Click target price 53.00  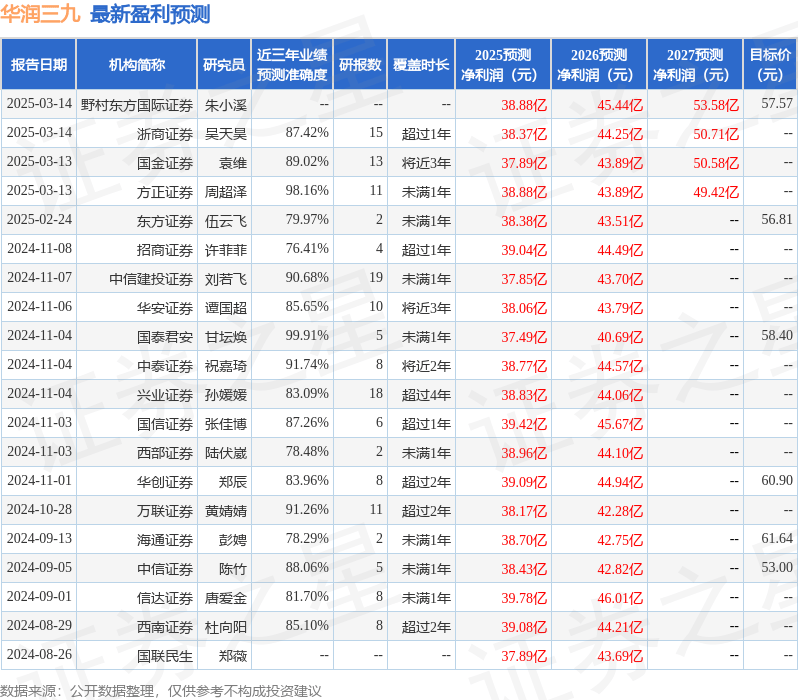(777, 568)
